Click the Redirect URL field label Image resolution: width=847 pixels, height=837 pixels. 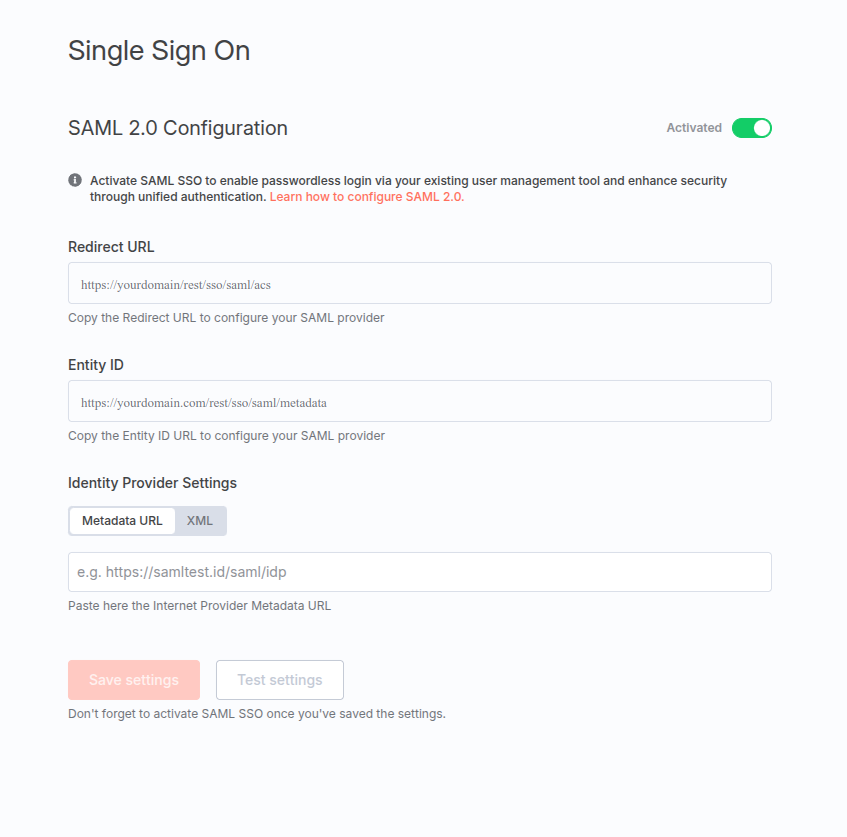pos(111,247)
